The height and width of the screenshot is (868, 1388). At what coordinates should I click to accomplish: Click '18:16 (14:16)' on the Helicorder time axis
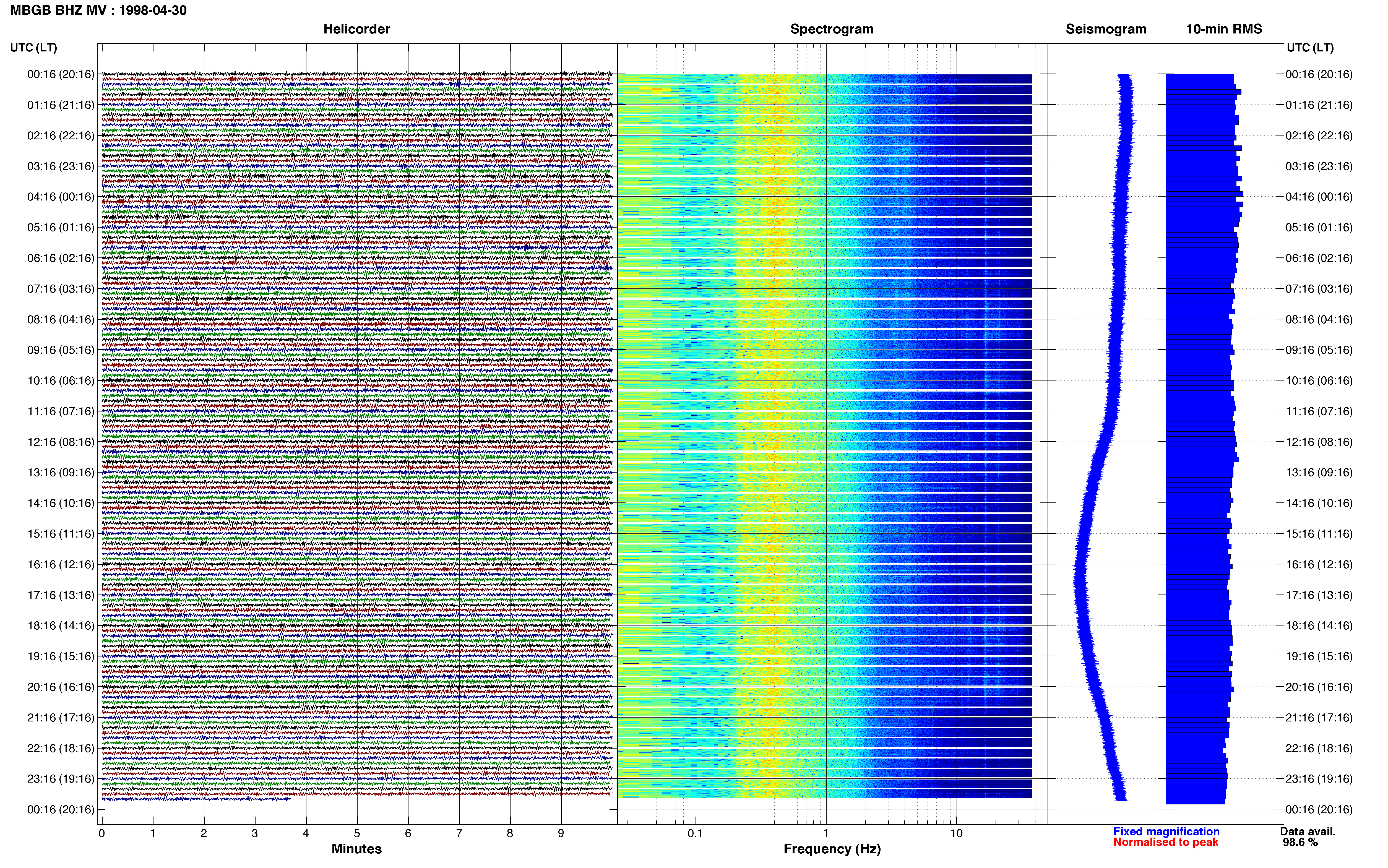(61, 626)
